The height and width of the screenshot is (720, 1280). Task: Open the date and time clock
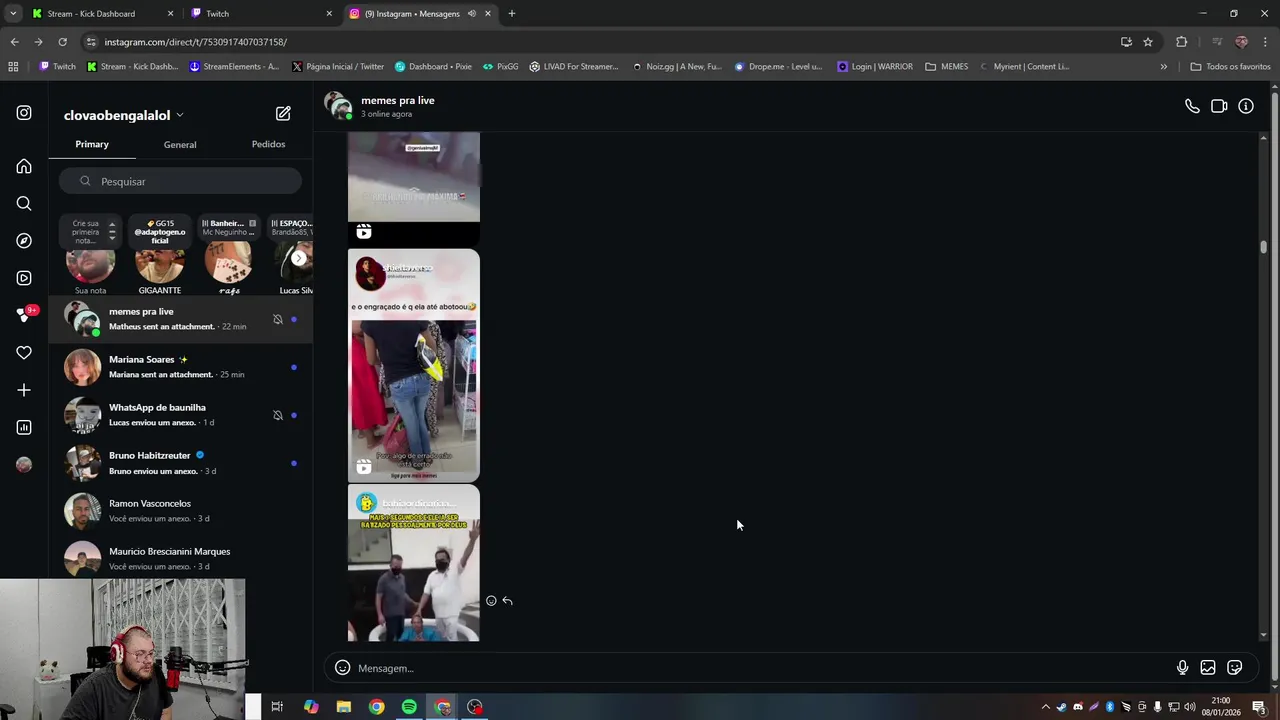click(x=1221, y=707)
